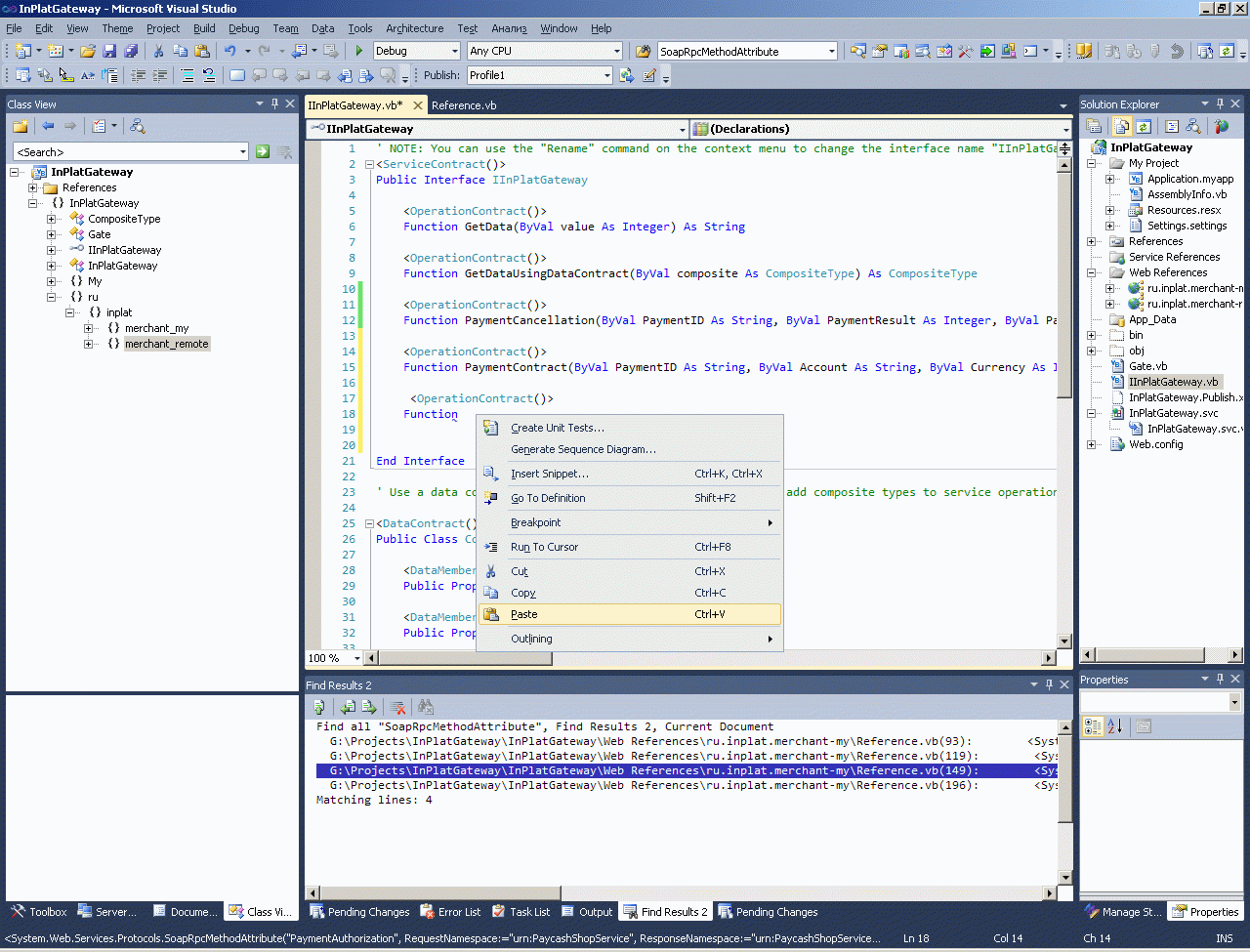Toggle auto-hide pin on Class View panel
The width and height of the screenshot is (1250, 952).
click(x=274, y=103)
